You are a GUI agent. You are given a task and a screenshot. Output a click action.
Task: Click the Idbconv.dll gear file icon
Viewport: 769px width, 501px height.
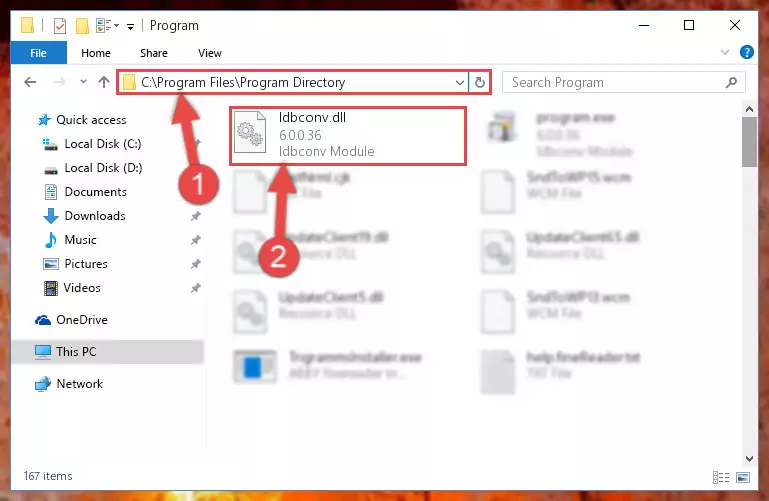coord(250,133)
